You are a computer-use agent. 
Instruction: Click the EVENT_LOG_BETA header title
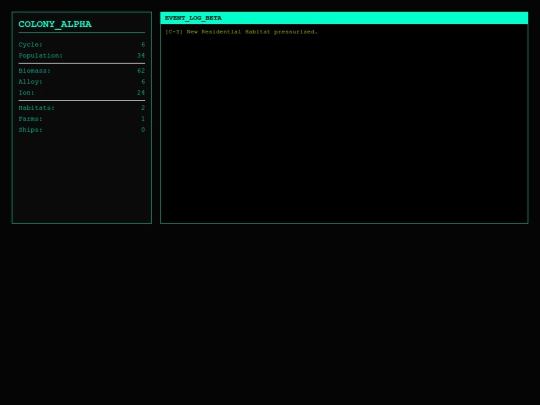pyautogui.click(x=193, y=18)
